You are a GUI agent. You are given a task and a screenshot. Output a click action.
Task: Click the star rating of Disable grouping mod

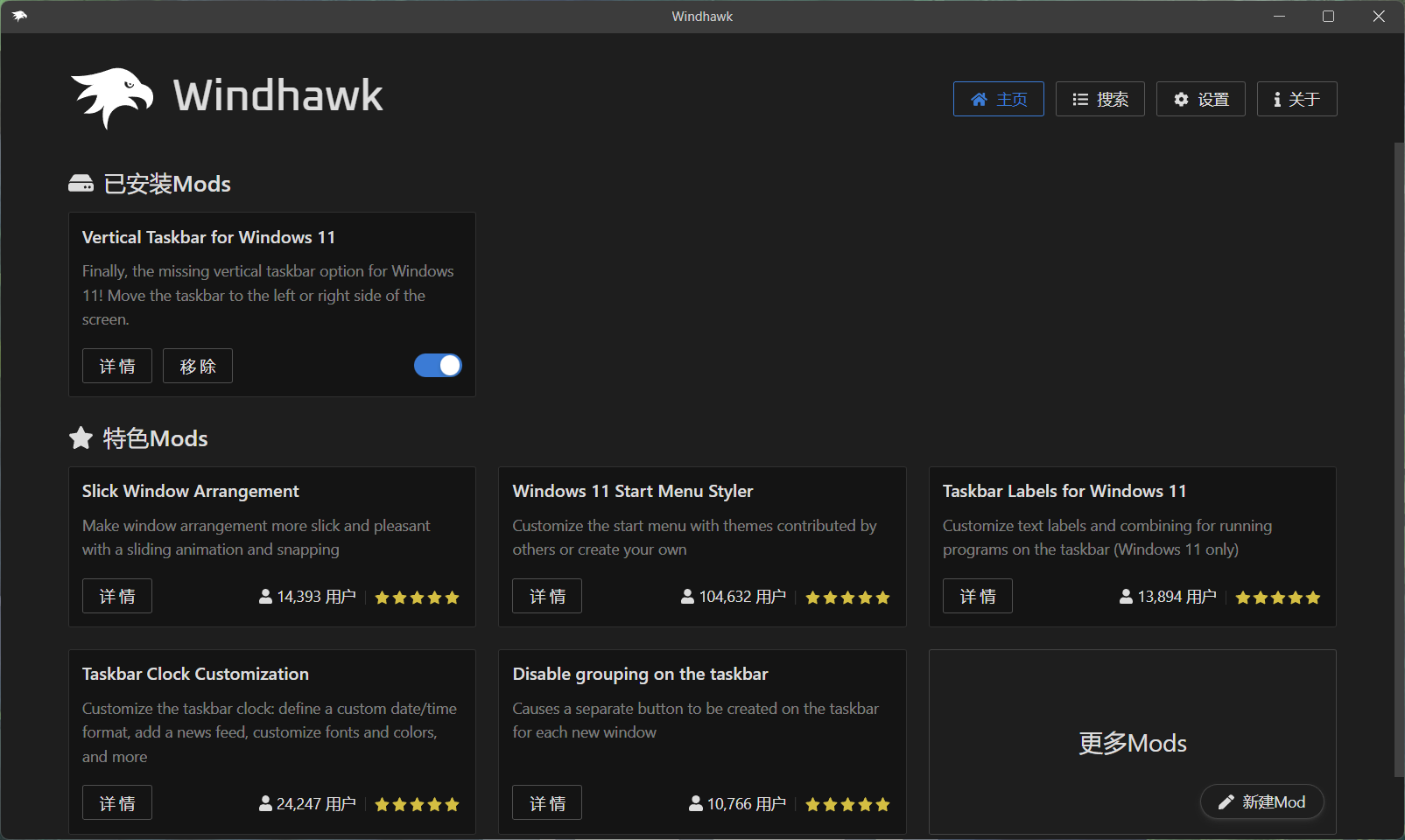click(847, 804)
